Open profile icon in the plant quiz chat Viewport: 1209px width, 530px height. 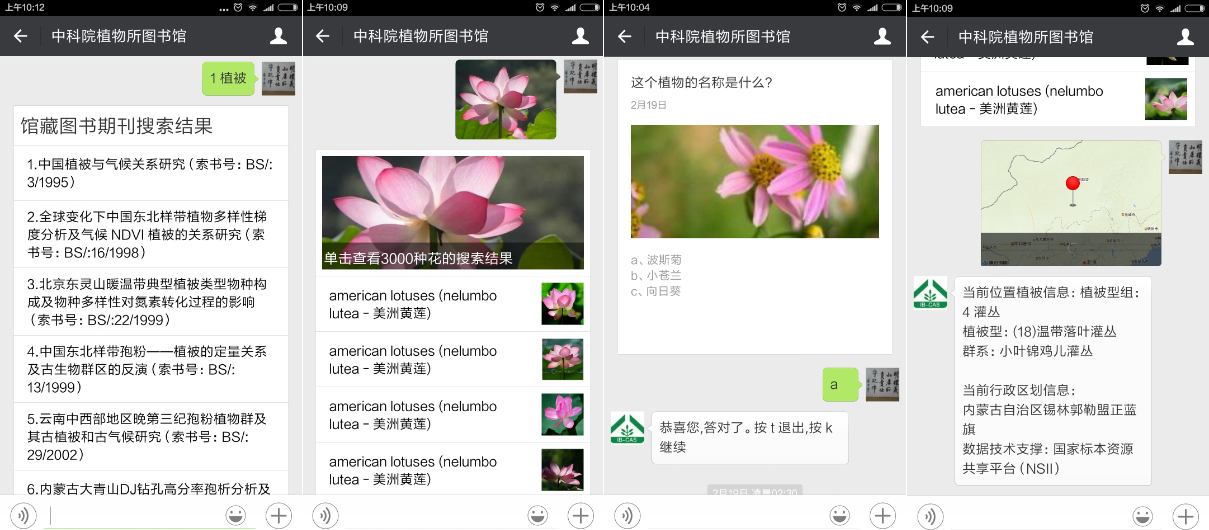pos(882,37)
